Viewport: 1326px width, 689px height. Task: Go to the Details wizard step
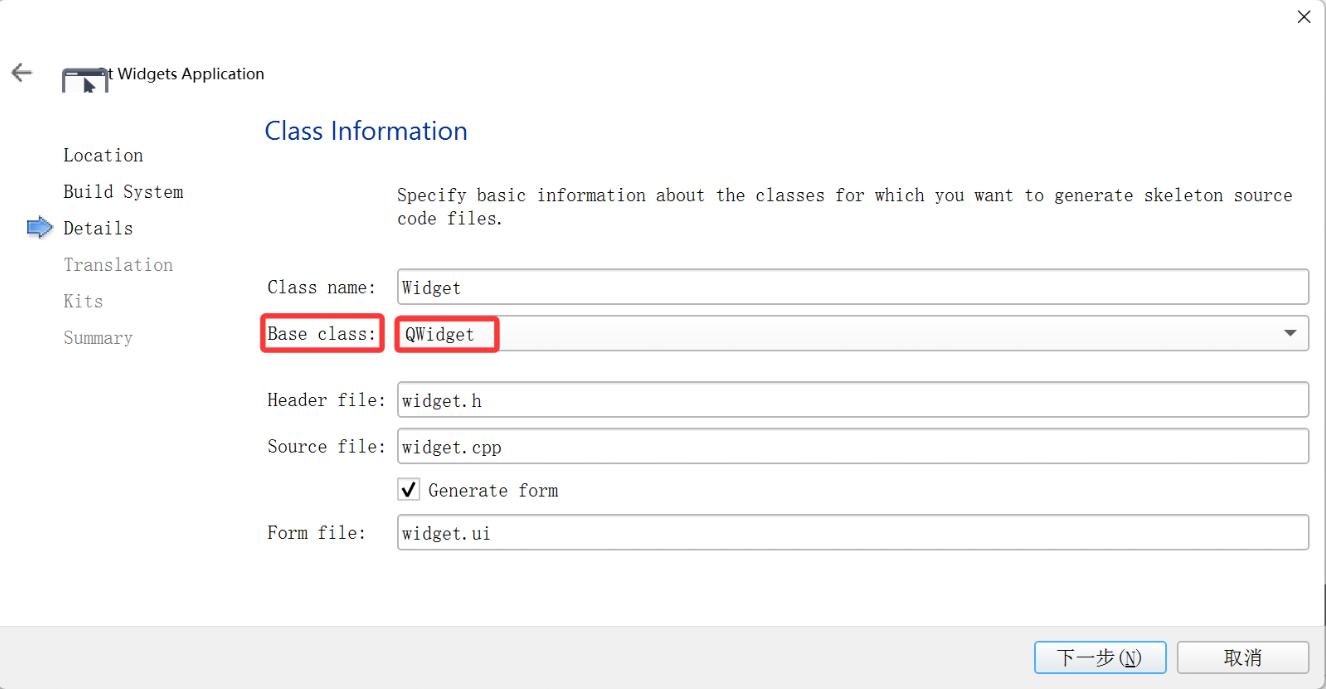(x=98, y=228)
